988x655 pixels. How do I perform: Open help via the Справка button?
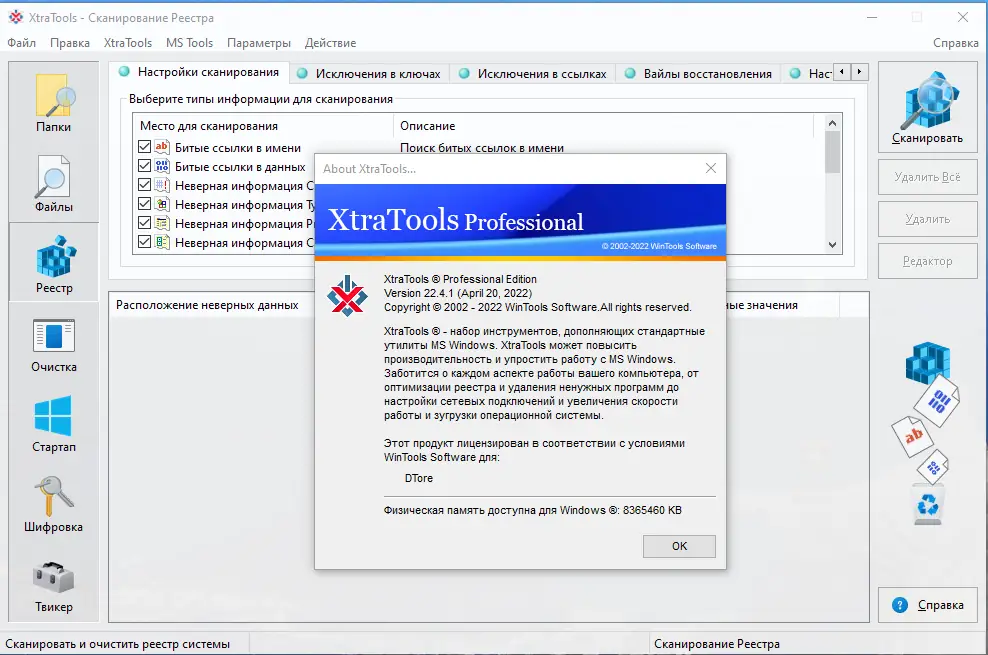coord(927,605)
